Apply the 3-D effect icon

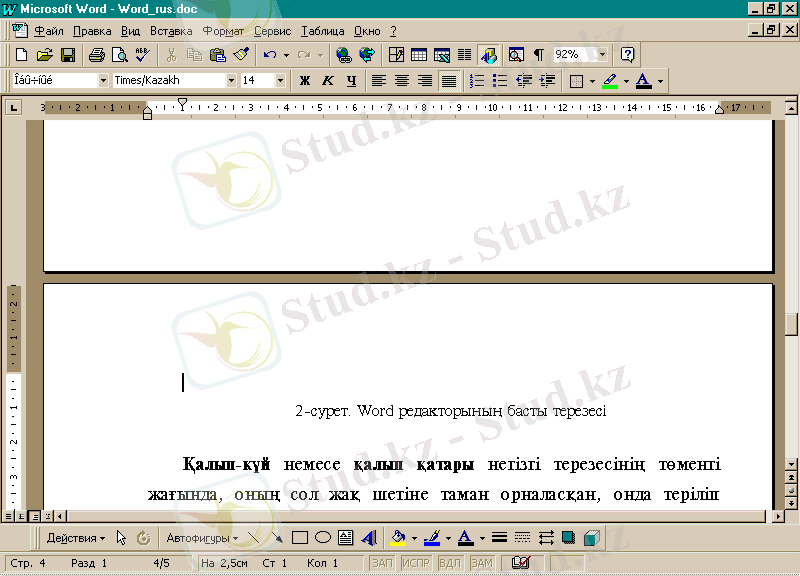tap(591, 538)
